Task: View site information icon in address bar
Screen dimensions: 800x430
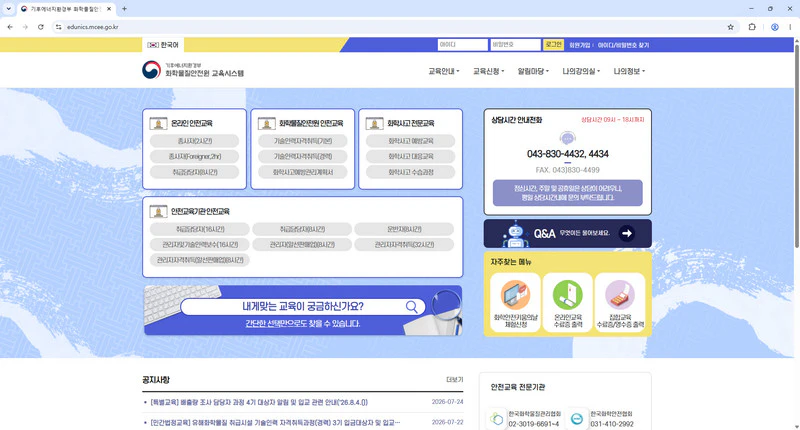Action: [59, 27]
